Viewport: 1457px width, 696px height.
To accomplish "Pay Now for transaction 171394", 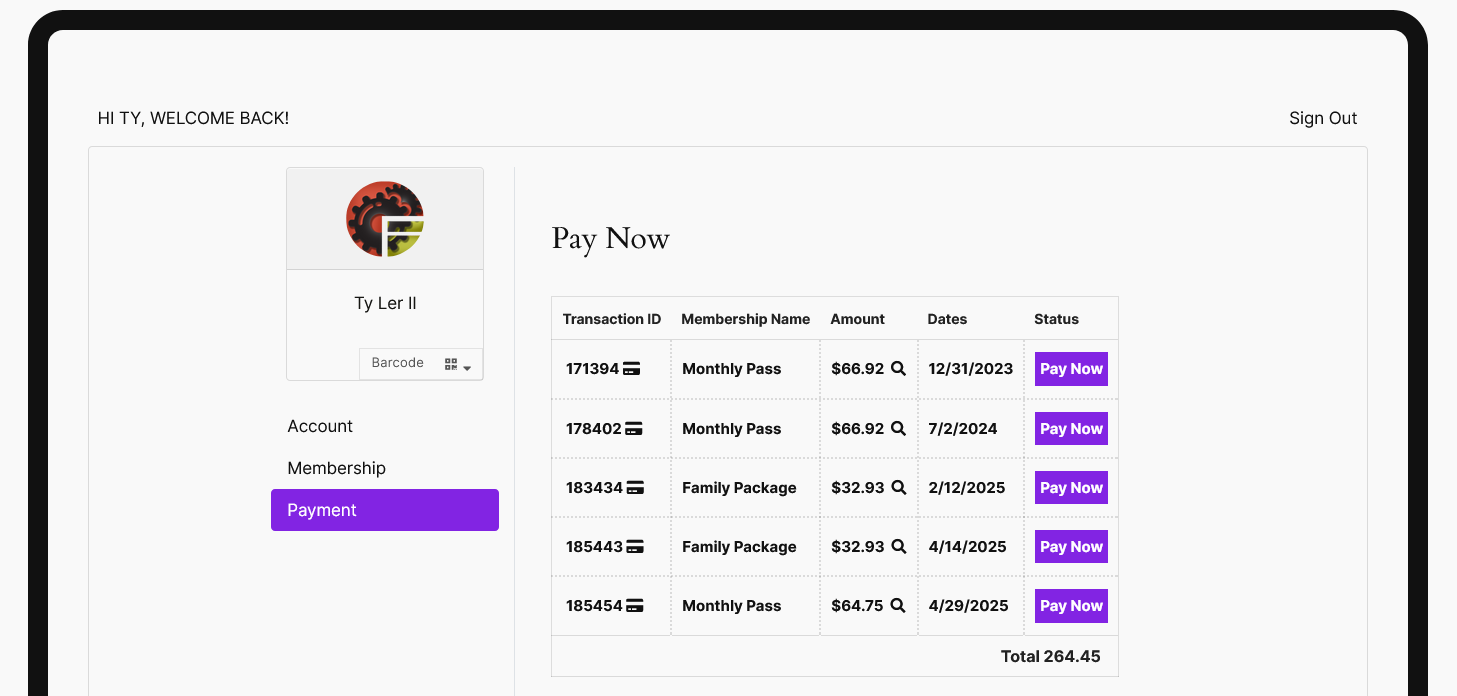I will 1071,369.
